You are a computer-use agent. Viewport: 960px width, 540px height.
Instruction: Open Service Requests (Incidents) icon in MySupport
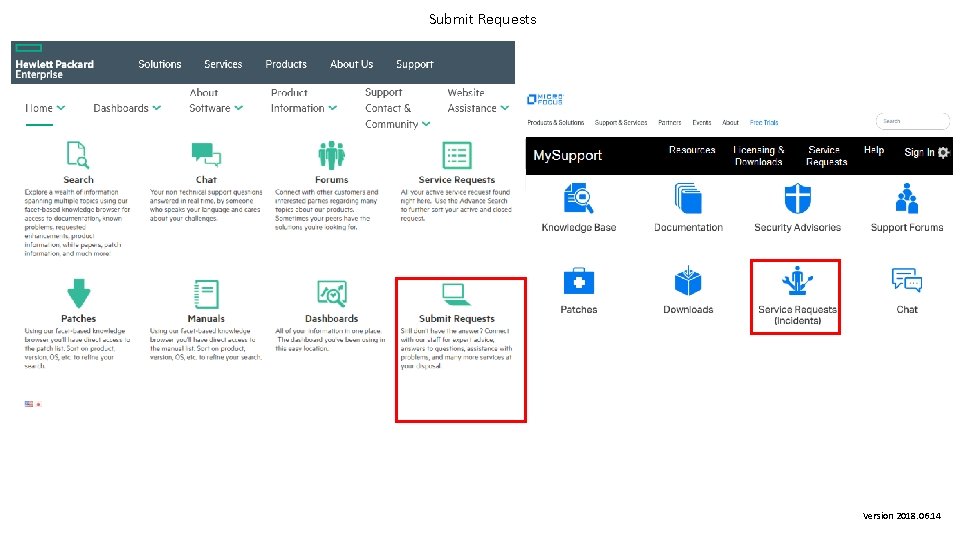797,280
